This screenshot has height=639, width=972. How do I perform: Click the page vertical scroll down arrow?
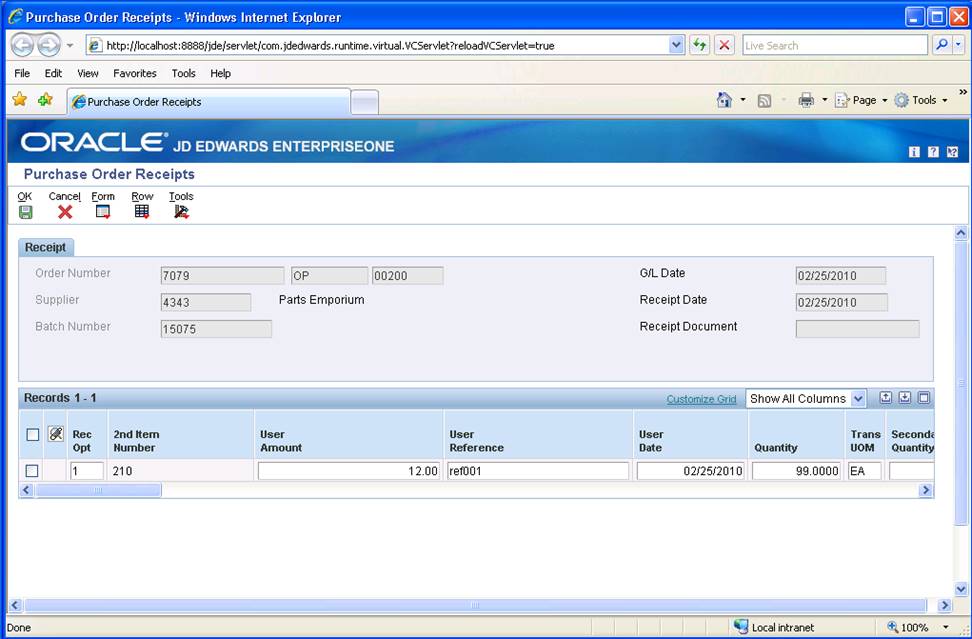[x=961, y=589]
